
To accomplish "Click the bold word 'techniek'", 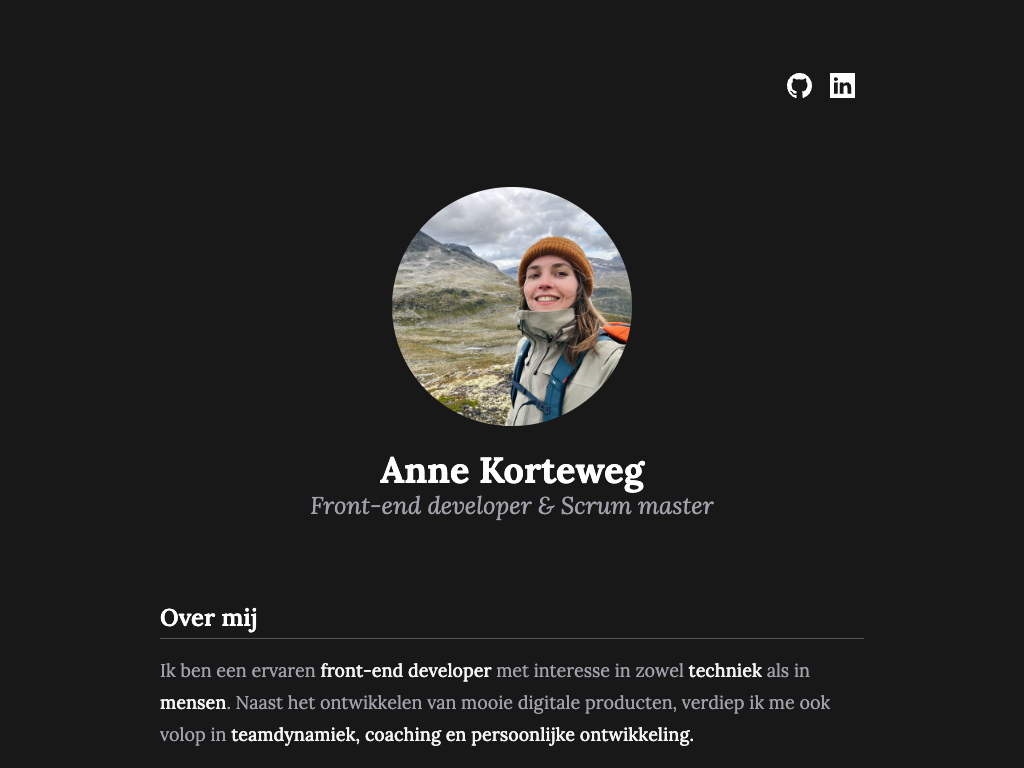I will 725,671.
